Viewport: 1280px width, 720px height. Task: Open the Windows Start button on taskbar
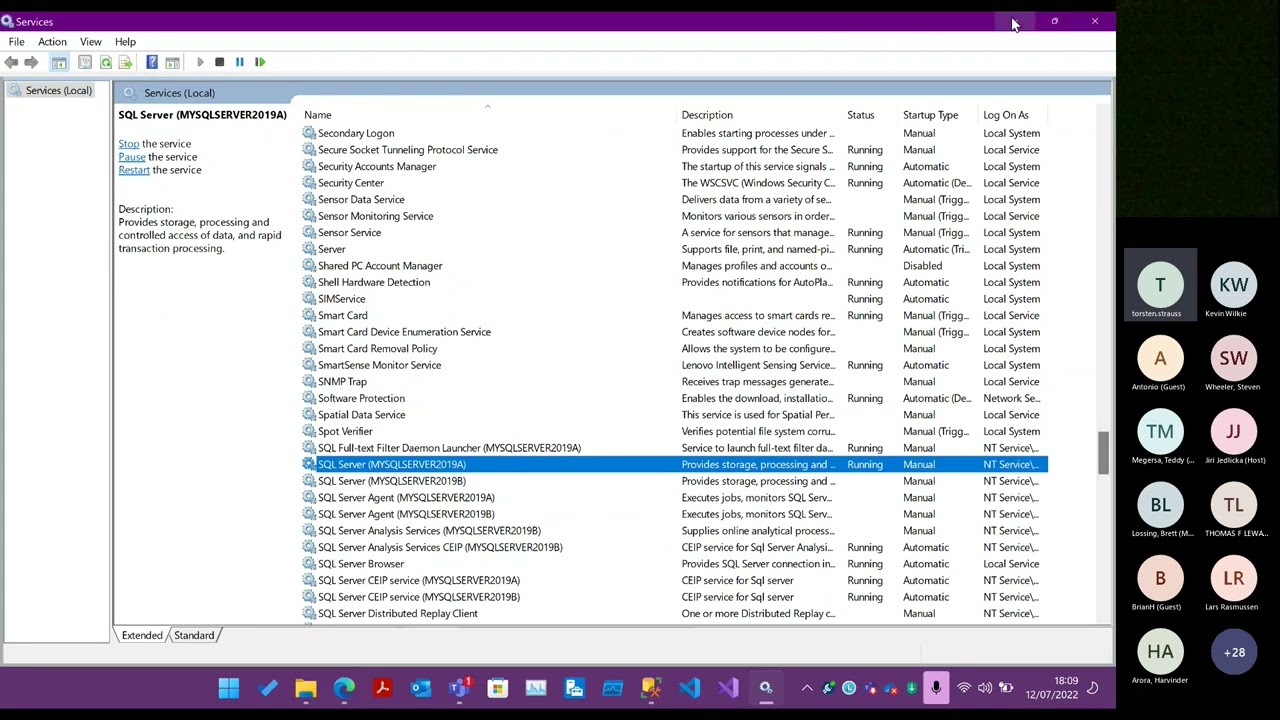tap(229, 688)
